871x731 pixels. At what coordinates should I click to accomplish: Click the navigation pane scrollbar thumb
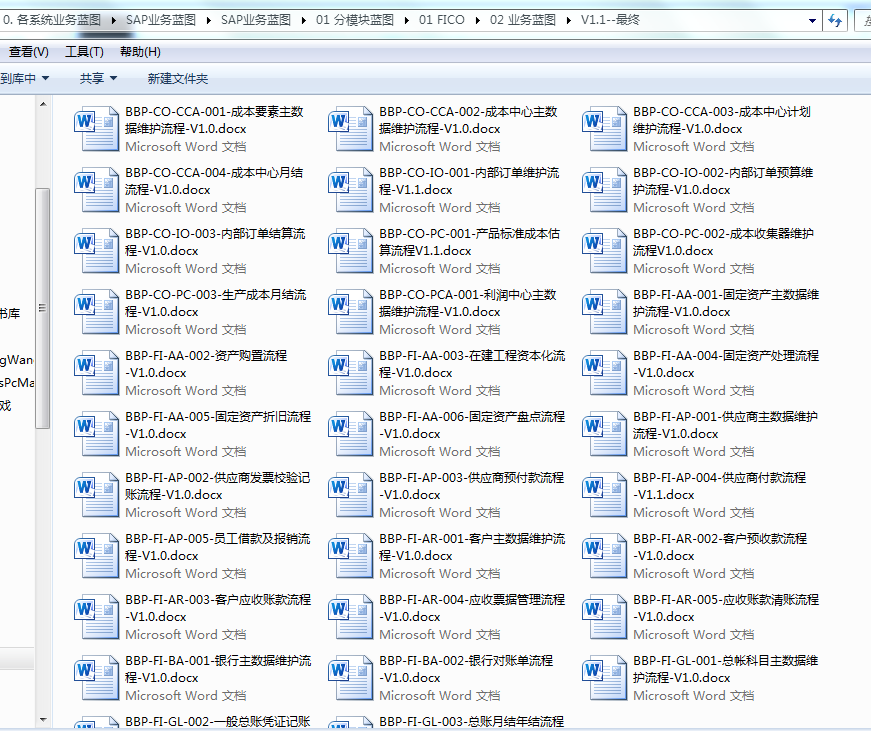click(42, 308)
